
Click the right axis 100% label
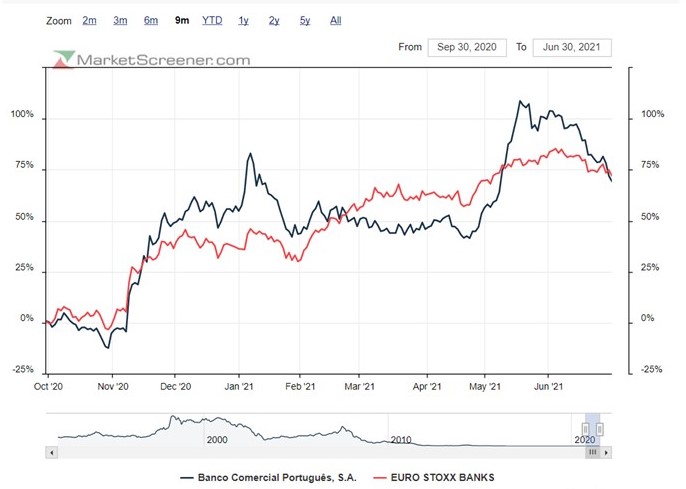652,114
